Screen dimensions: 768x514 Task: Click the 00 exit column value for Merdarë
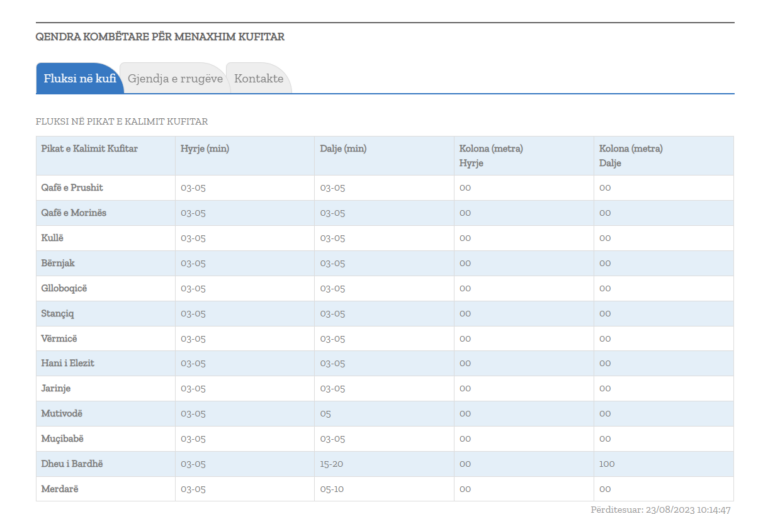605,489
